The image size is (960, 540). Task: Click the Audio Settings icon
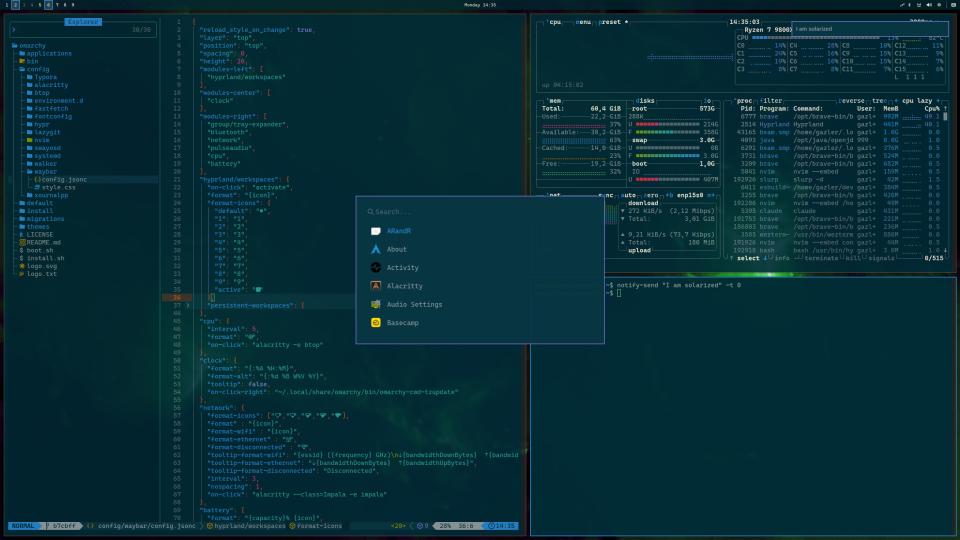(x=376, y=304)
